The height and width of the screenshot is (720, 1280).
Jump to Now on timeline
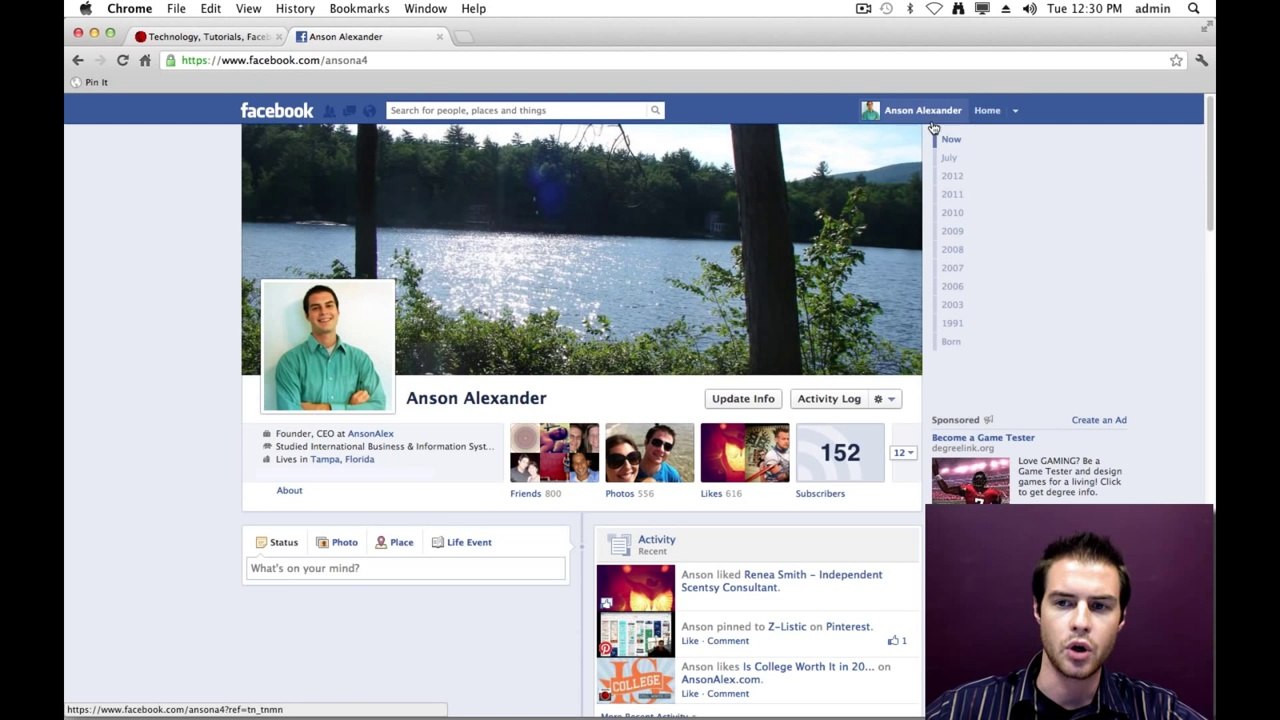(951, 139)
